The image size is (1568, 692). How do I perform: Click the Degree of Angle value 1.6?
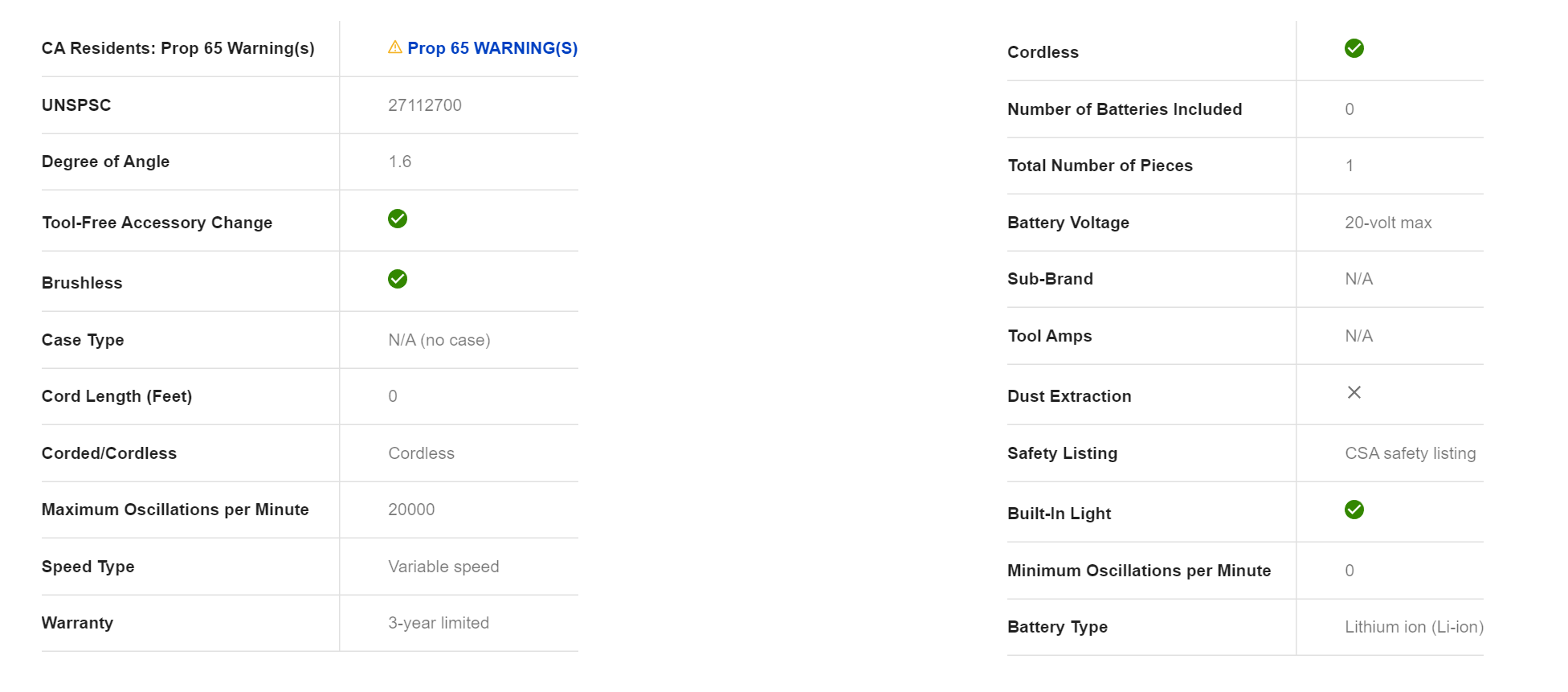click(400, 162)
